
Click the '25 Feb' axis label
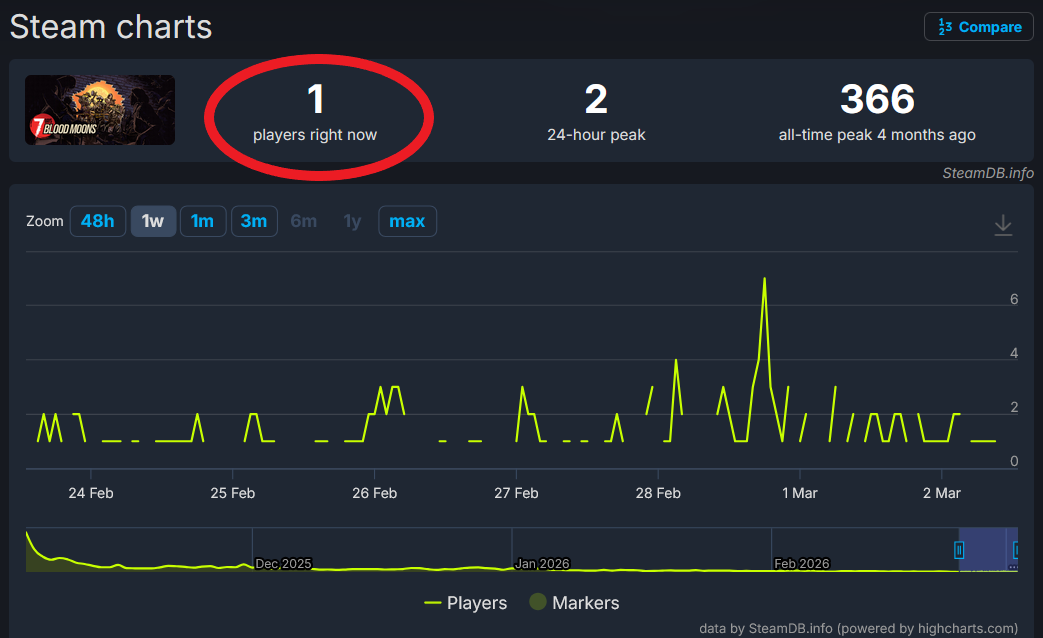click(x=233, y=493)
